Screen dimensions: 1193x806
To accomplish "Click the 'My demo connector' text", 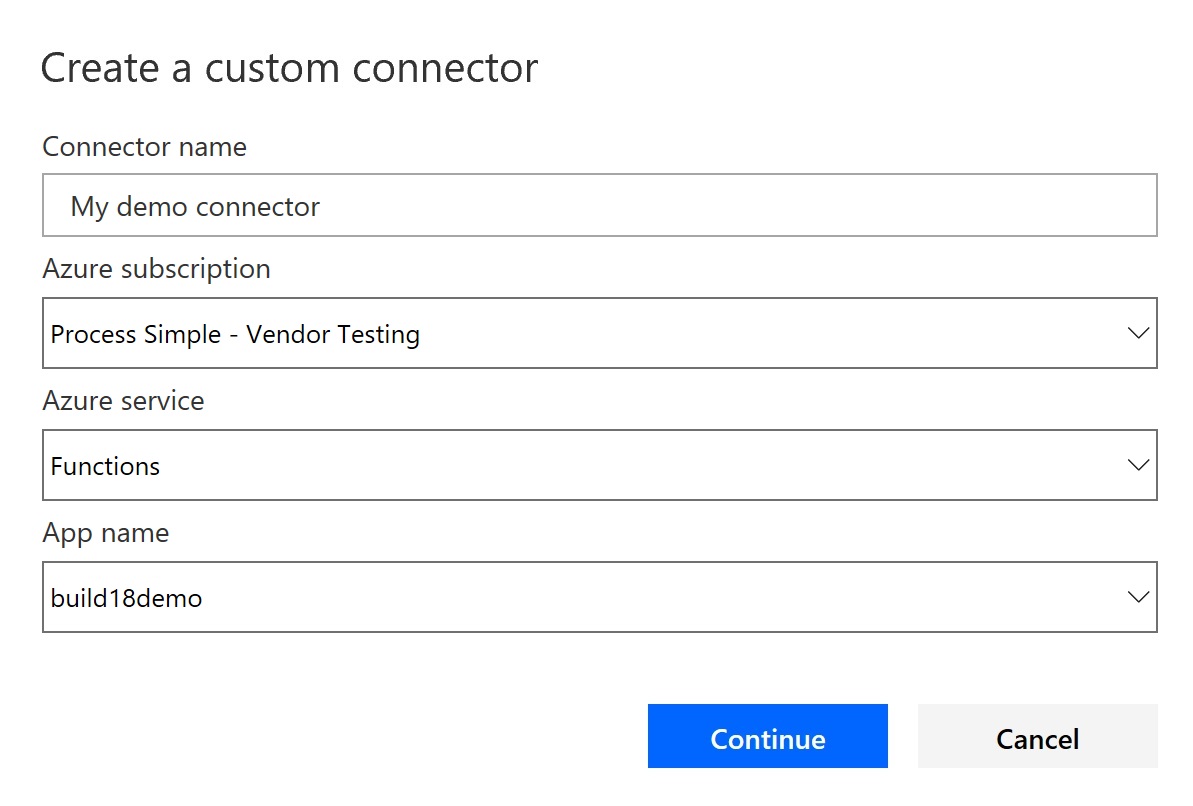I will click(x=195, y=207).
